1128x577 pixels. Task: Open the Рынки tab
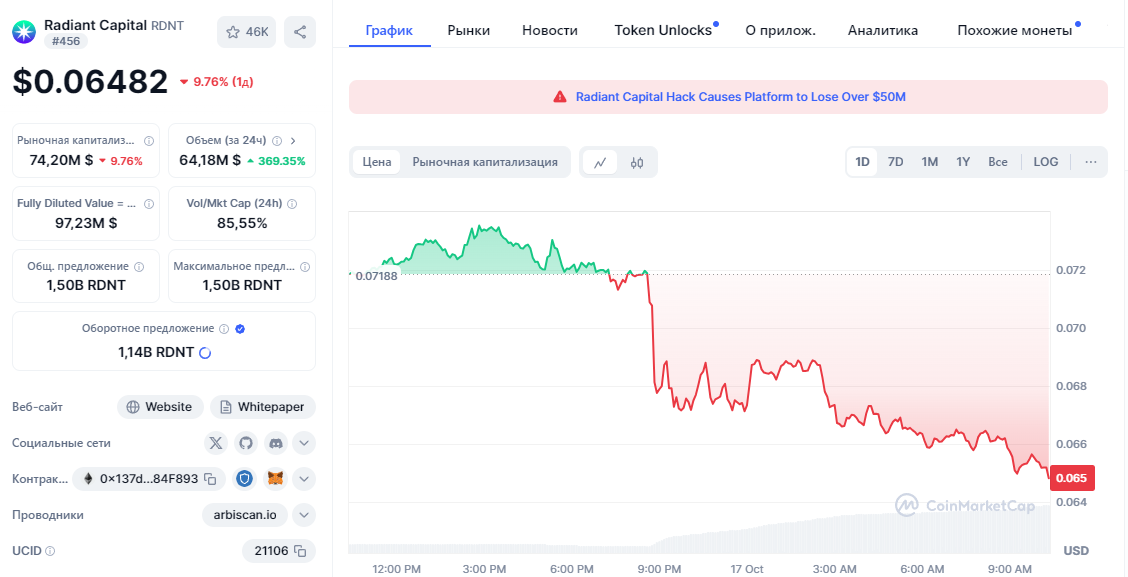pos(468,30)
